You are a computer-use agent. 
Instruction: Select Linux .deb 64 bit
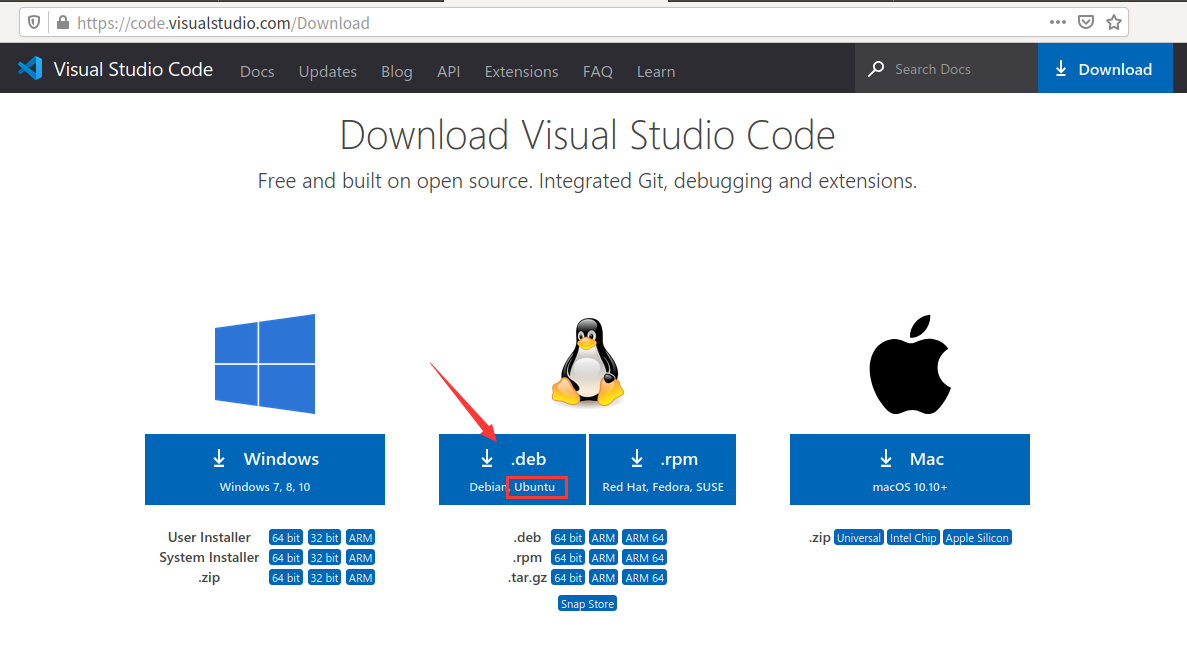[x=568, y=537]
